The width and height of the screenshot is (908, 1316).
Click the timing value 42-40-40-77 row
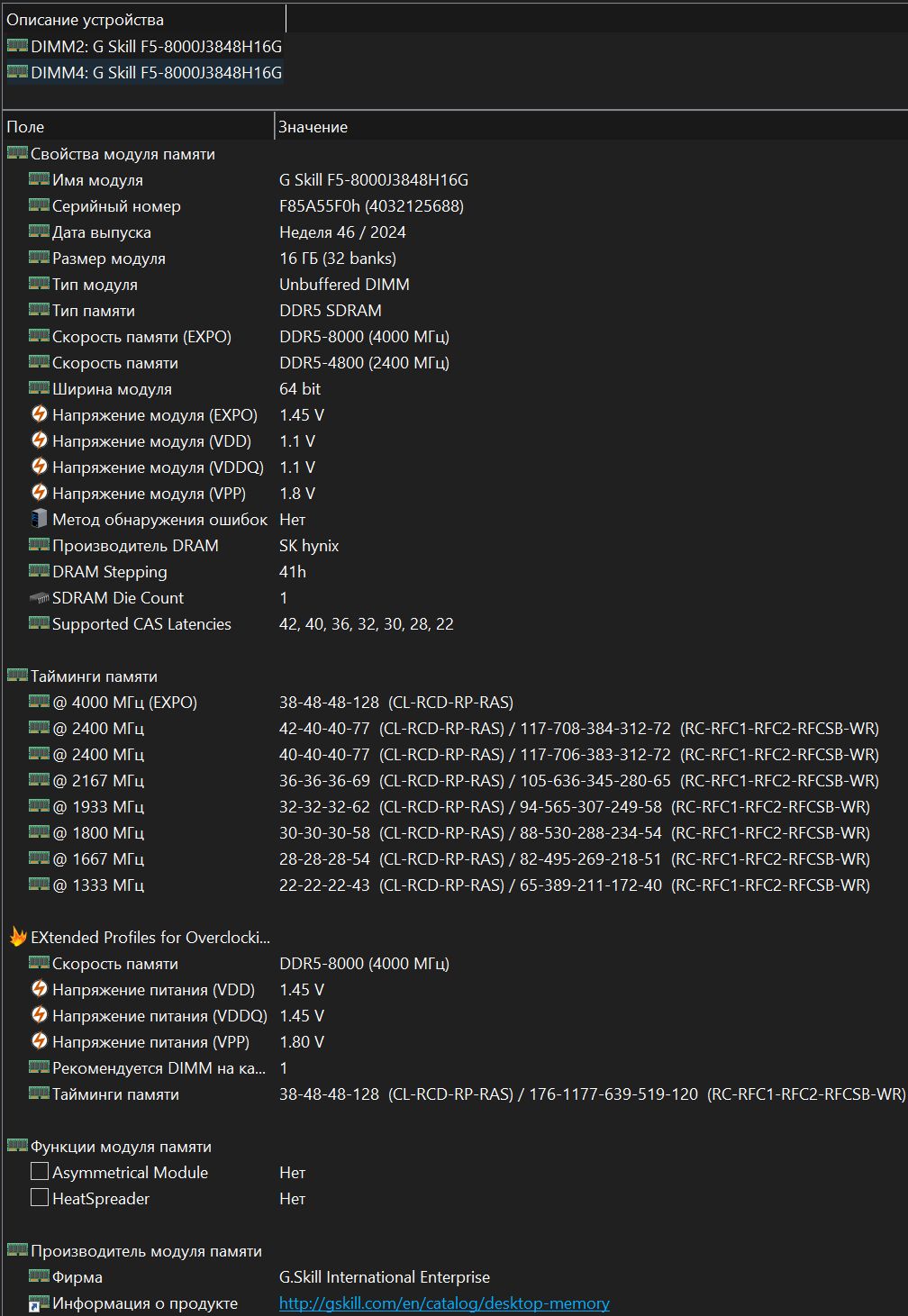click(579, 729)
